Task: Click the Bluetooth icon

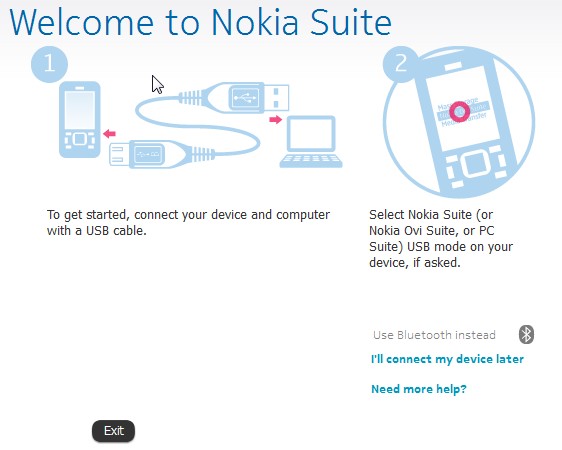Action: tap(526, 335)
